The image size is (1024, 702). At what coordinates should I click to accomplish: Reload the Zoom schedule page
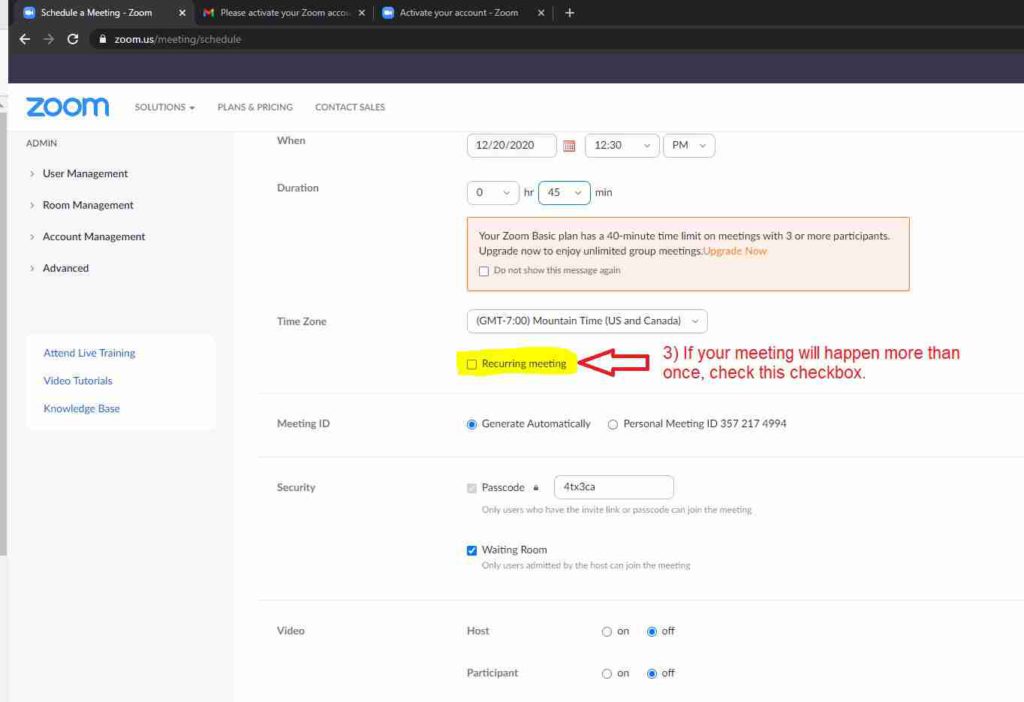[x=72, y=39]
